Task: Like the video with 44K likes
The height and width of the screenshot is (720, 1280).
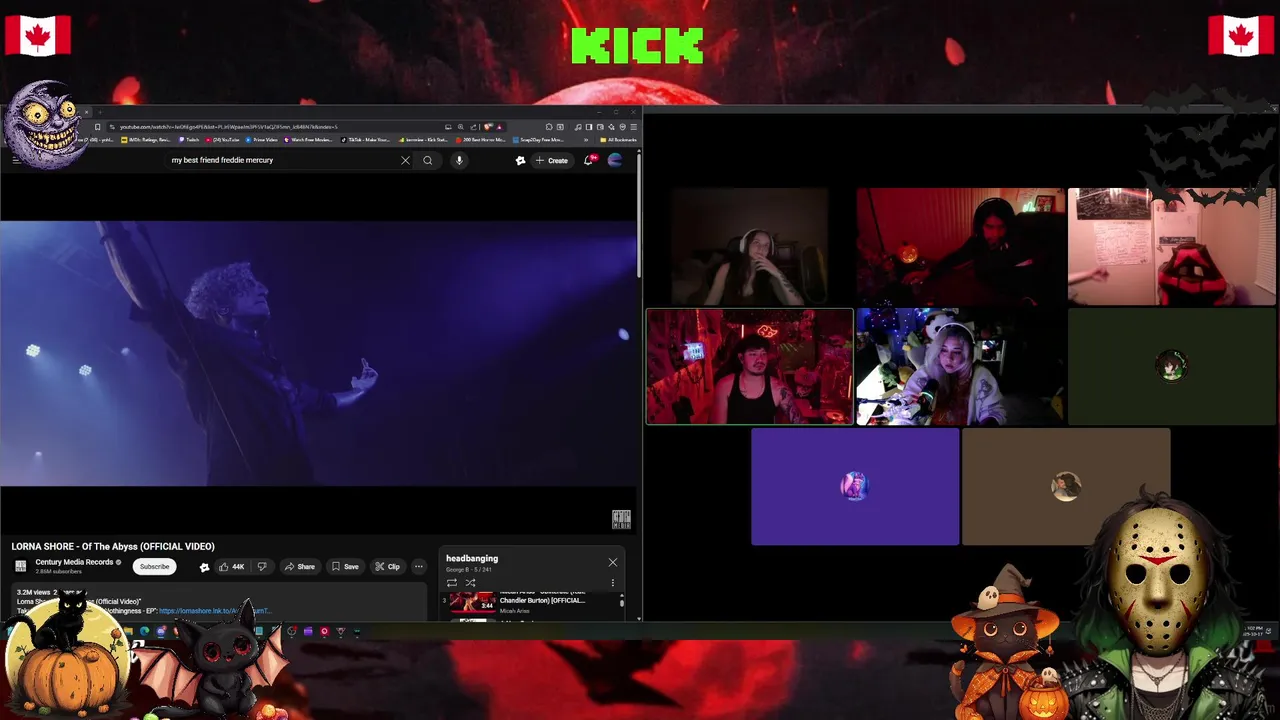Action: (x=231, y=566)
